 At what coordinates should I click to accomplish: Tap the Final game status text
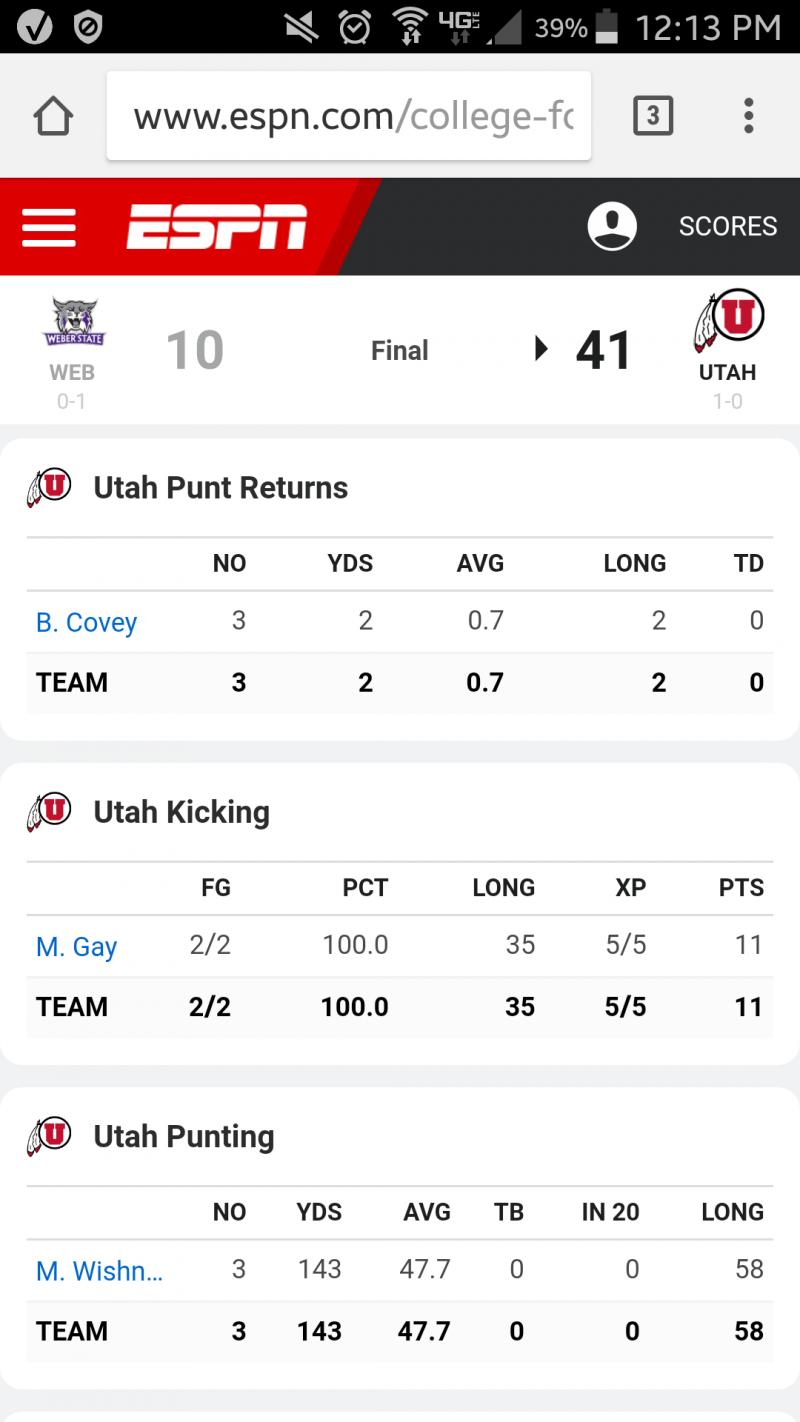tap(400, 351)
